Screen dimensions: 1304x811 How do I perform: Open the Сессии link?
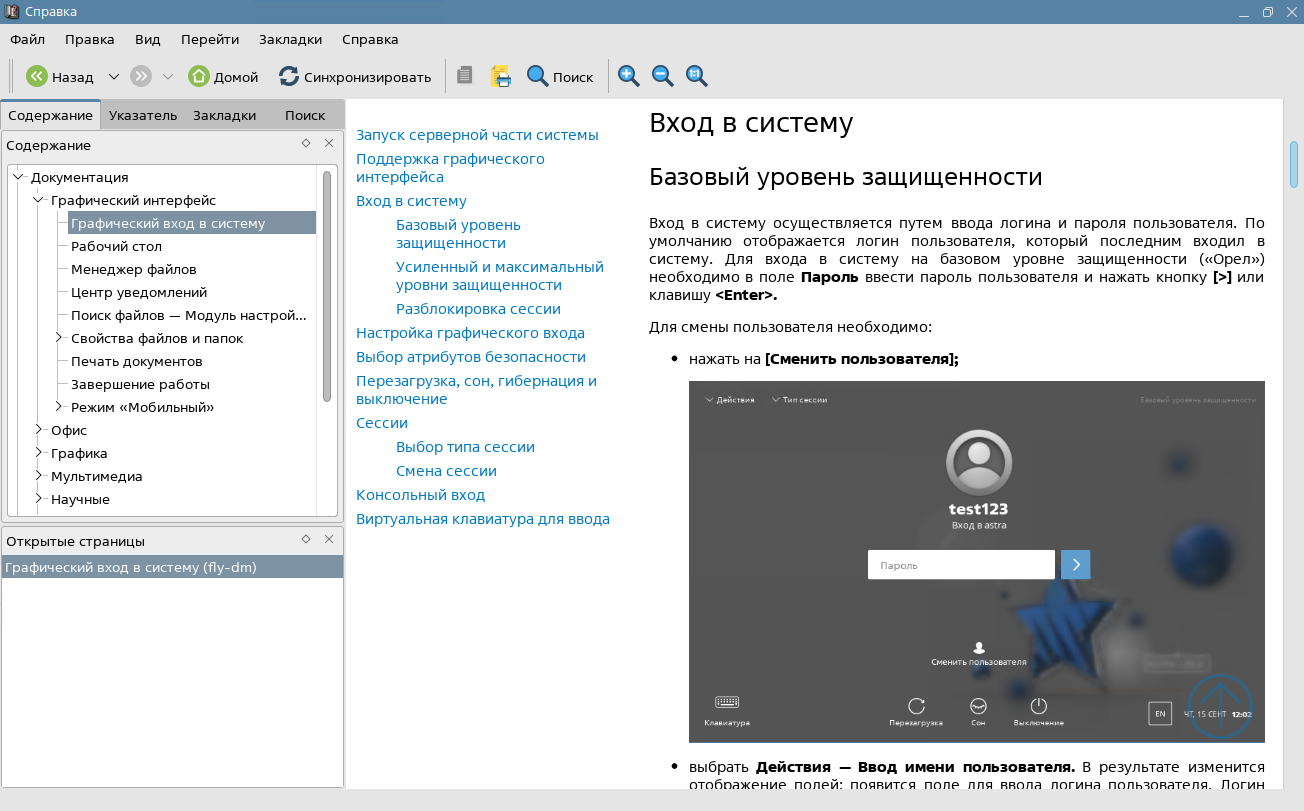pos(382,423)
